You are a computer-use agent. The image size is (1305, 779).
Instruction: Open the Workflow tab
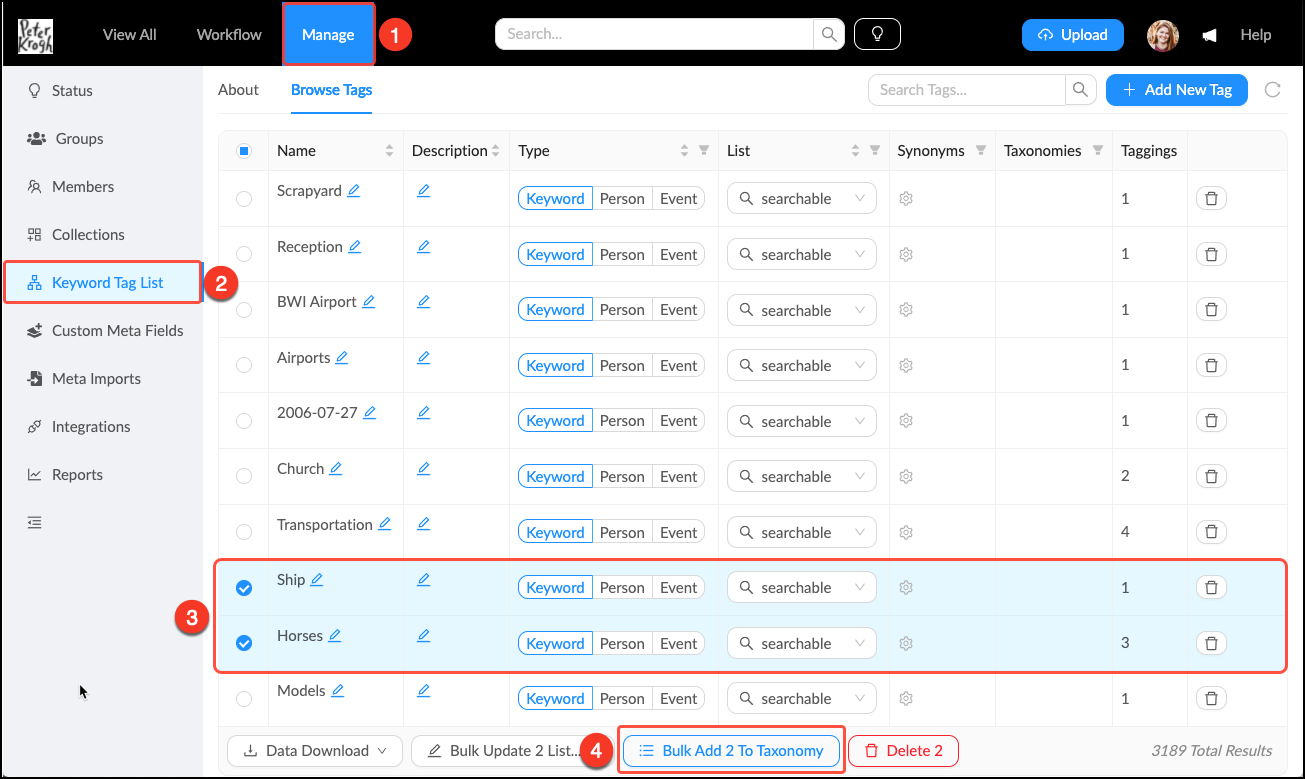(x=229, y=34)
